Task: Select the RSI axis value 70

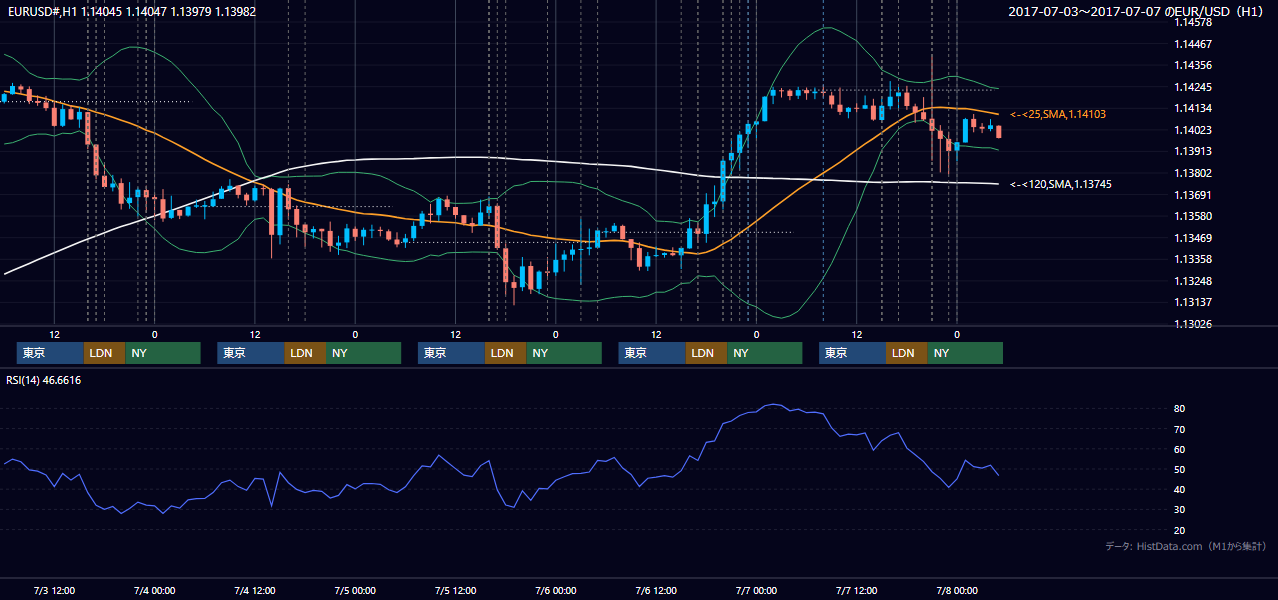Action: pos(1180,429)
